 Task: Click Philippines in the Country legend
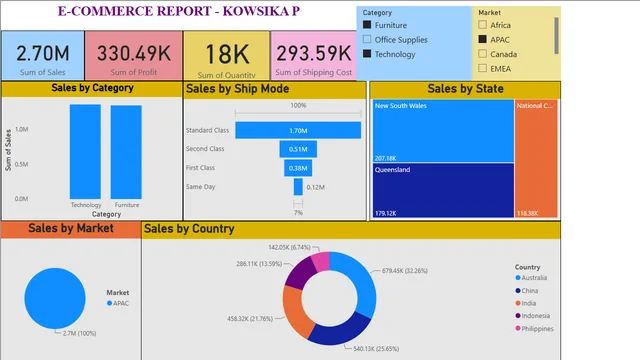tap(534, 329)
